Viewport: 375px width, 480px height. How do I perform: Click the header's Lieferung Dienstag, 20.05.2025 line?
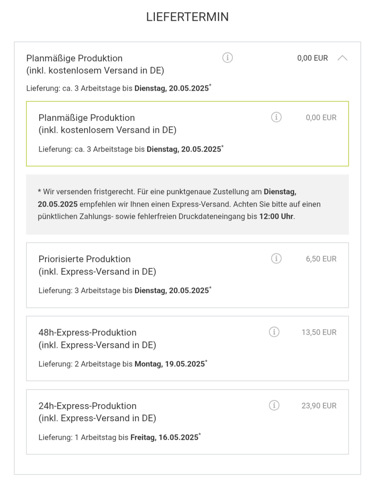click(119, 88)
